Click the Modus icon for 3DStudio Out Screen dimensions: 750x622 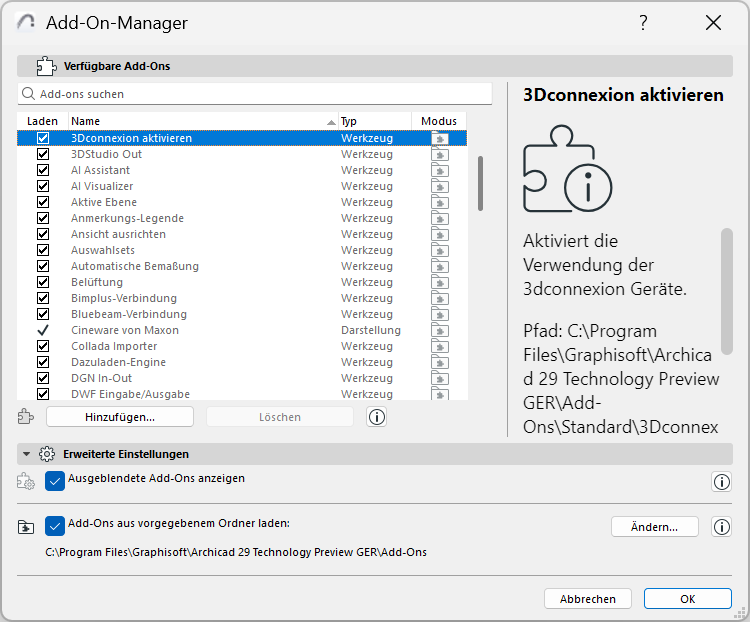(440, 155)
